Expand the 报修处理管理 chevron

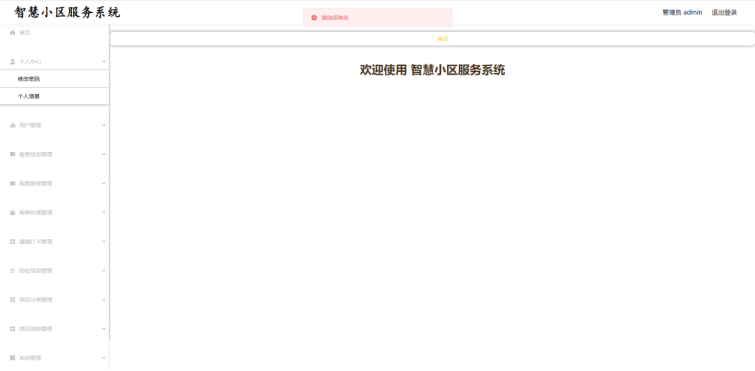[x=104, y=213]
